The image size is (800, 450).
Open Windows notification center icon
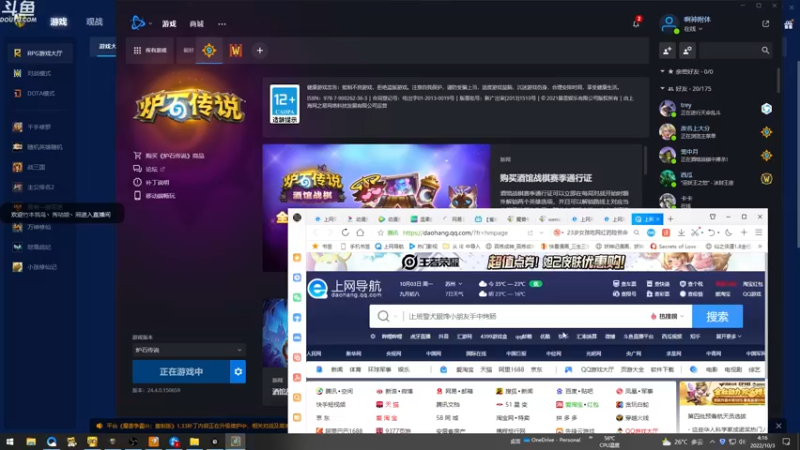point(786,441)
